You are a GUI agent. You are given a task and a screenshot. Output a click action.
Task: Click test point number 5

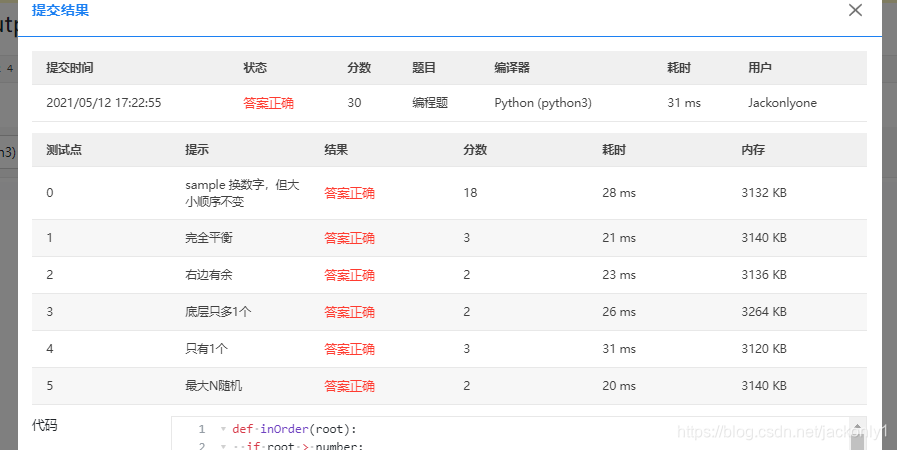[x=50, y=386]
